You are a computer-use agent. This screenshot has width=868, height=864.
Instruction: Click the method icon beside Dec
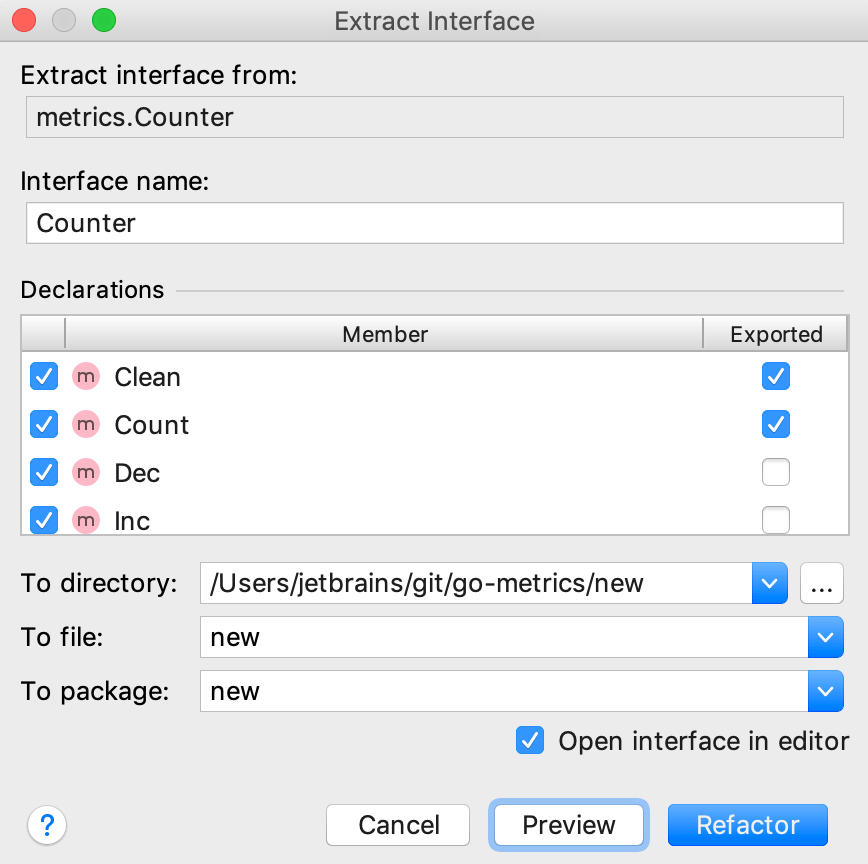pyautogui.click(x=86, y=473)
